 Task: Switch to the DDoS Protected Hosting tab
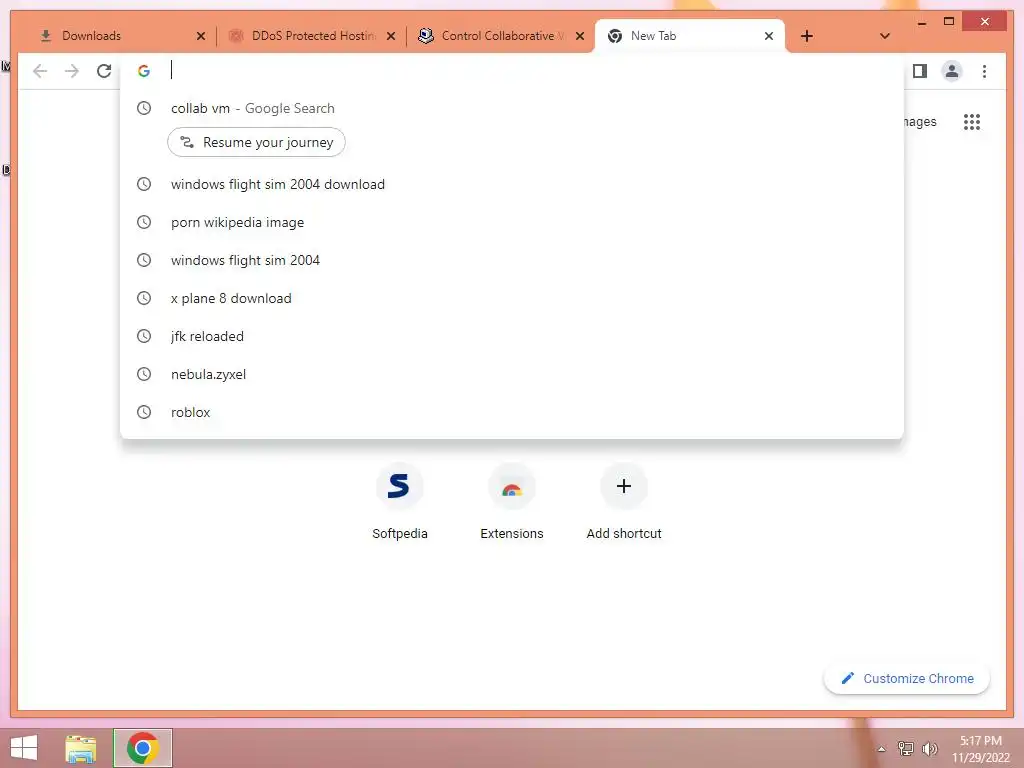[312, 36]
